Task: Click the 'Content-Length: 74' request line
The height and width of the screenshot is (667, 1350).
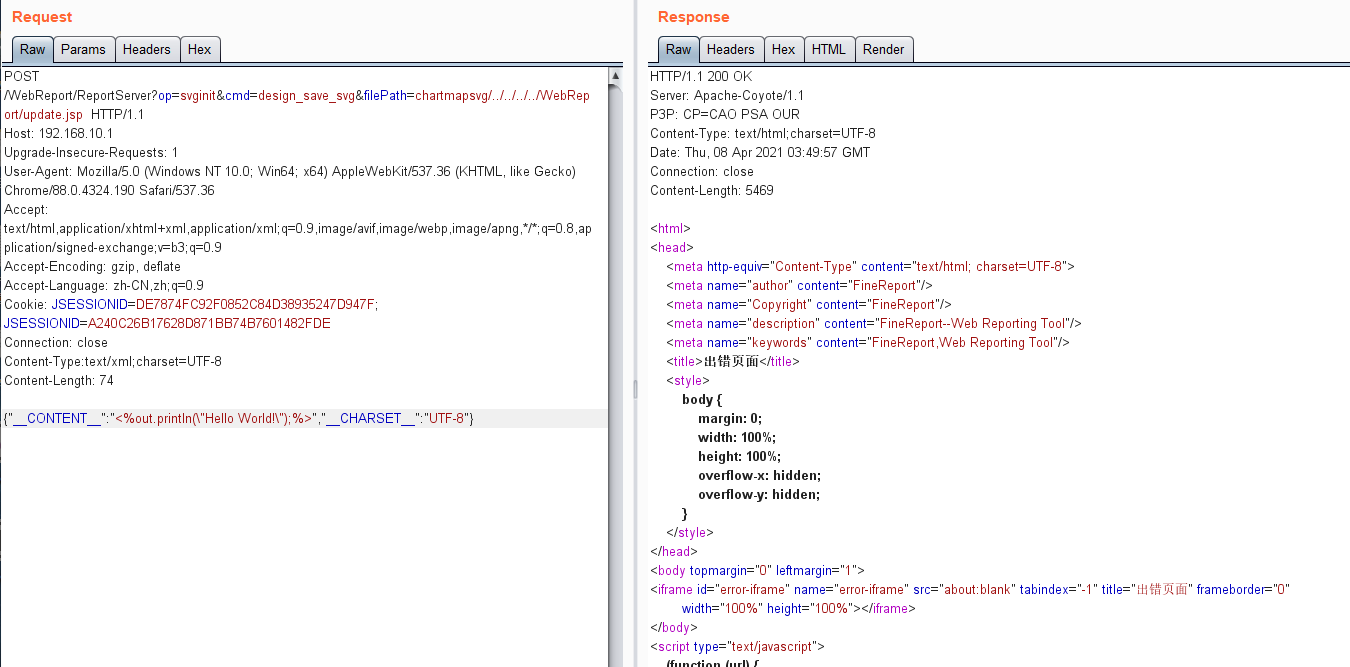Action: coord(59,380)
